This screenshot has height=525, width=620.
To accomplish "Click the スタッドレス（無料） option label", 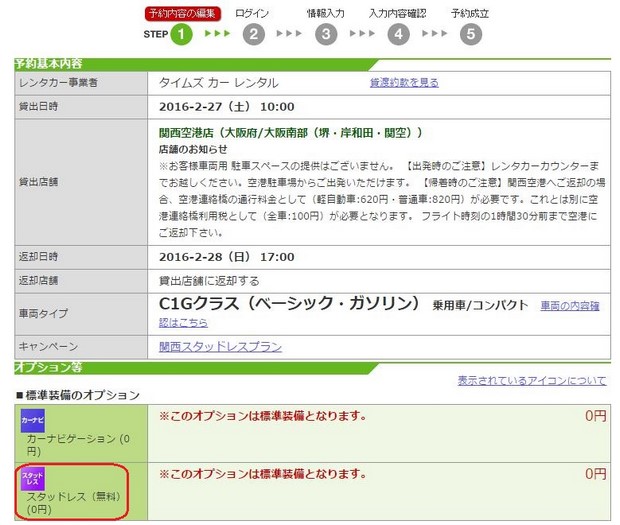I will 72,497.
